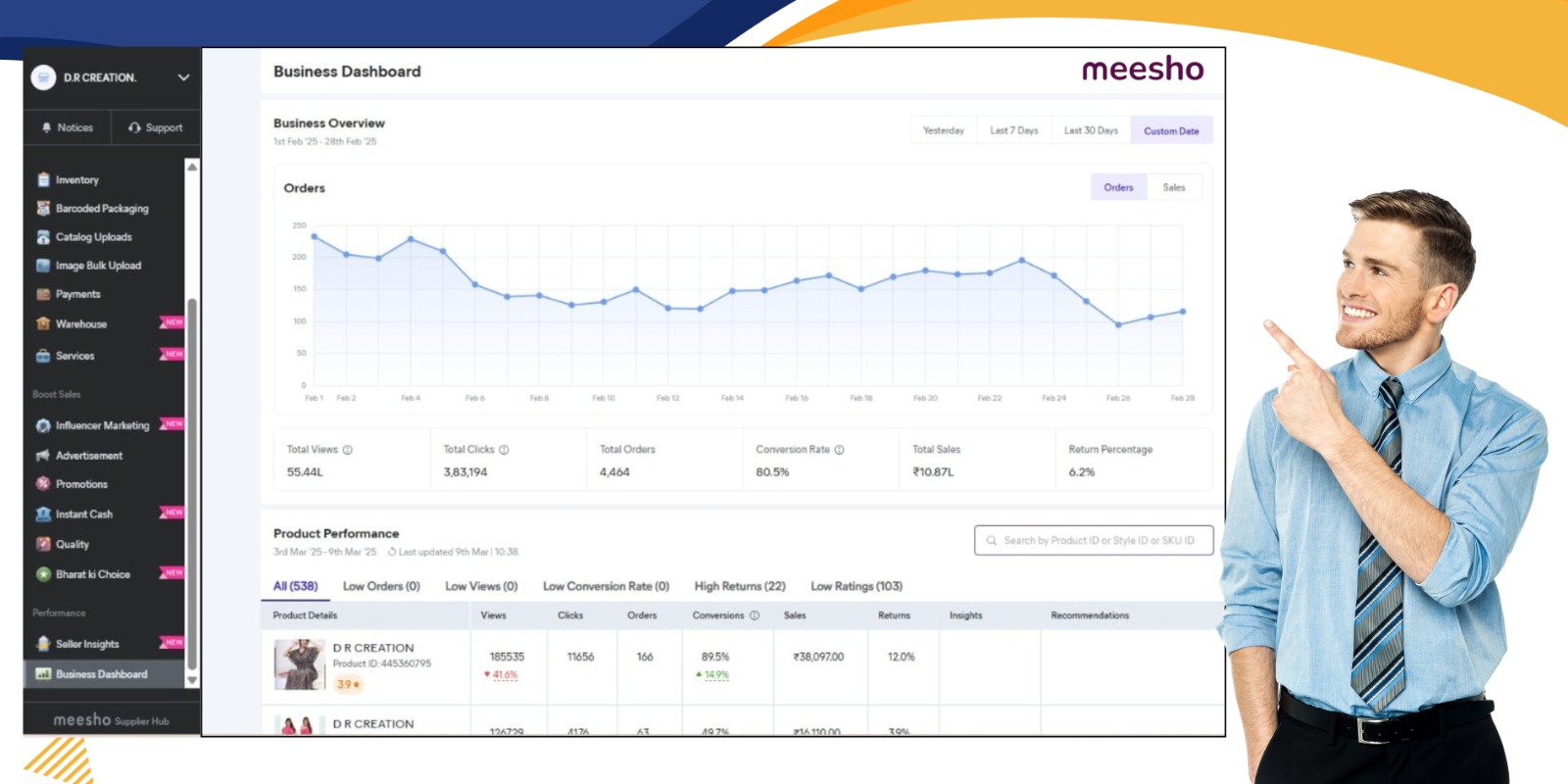
Task: Click the Conversion Rate info icon
Action: pyautogui.click(x=839, y=450)
